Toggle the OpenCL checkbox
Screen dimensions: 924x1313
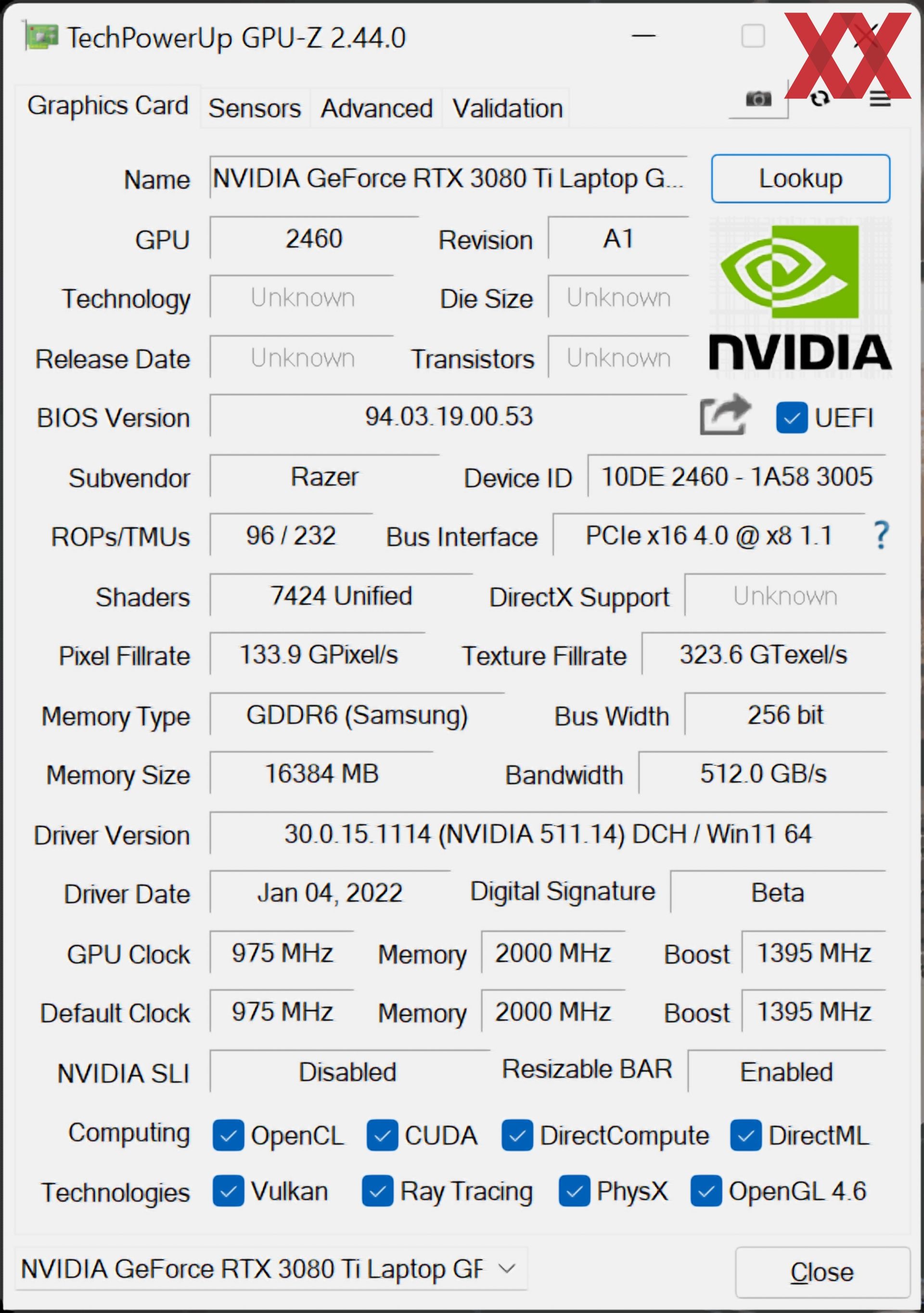228,1135
